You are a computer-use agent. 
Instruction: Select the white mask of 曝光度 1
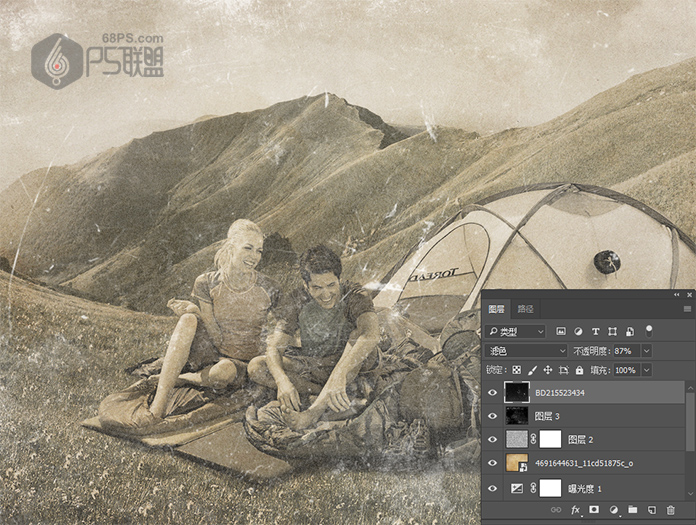pos(550,488)
